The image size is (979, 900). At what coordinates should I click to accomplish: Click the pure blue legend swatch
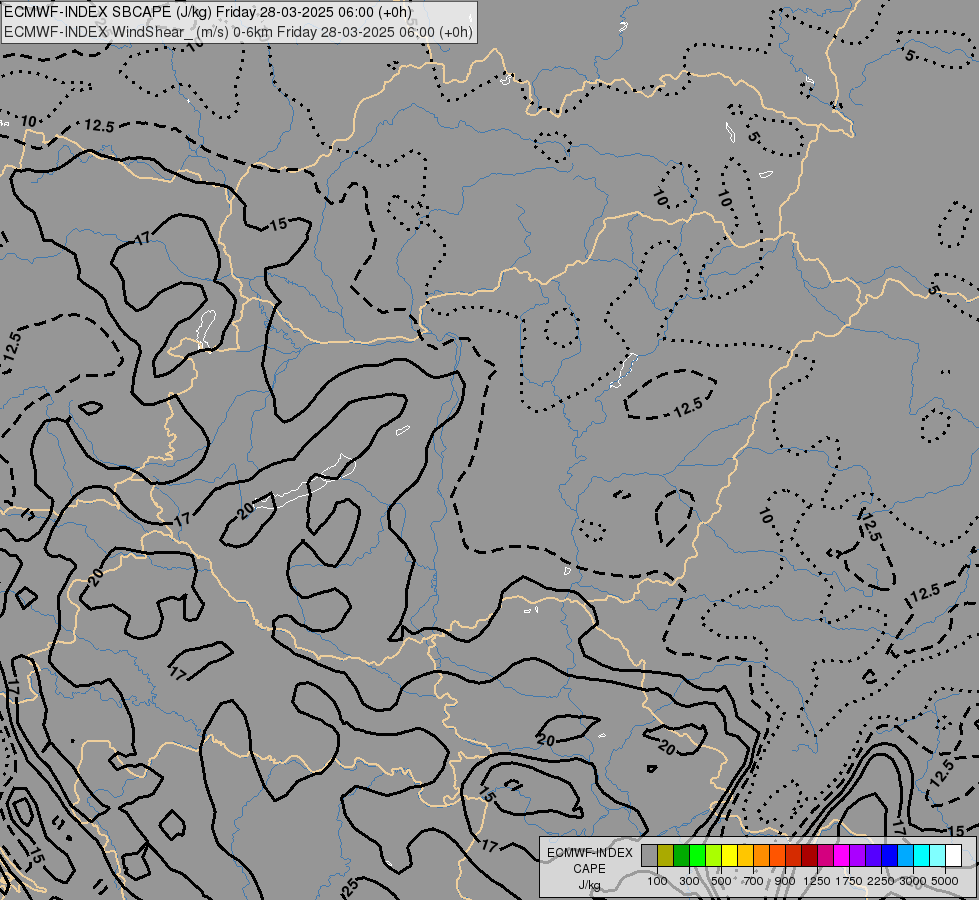(x=890, y=856)
